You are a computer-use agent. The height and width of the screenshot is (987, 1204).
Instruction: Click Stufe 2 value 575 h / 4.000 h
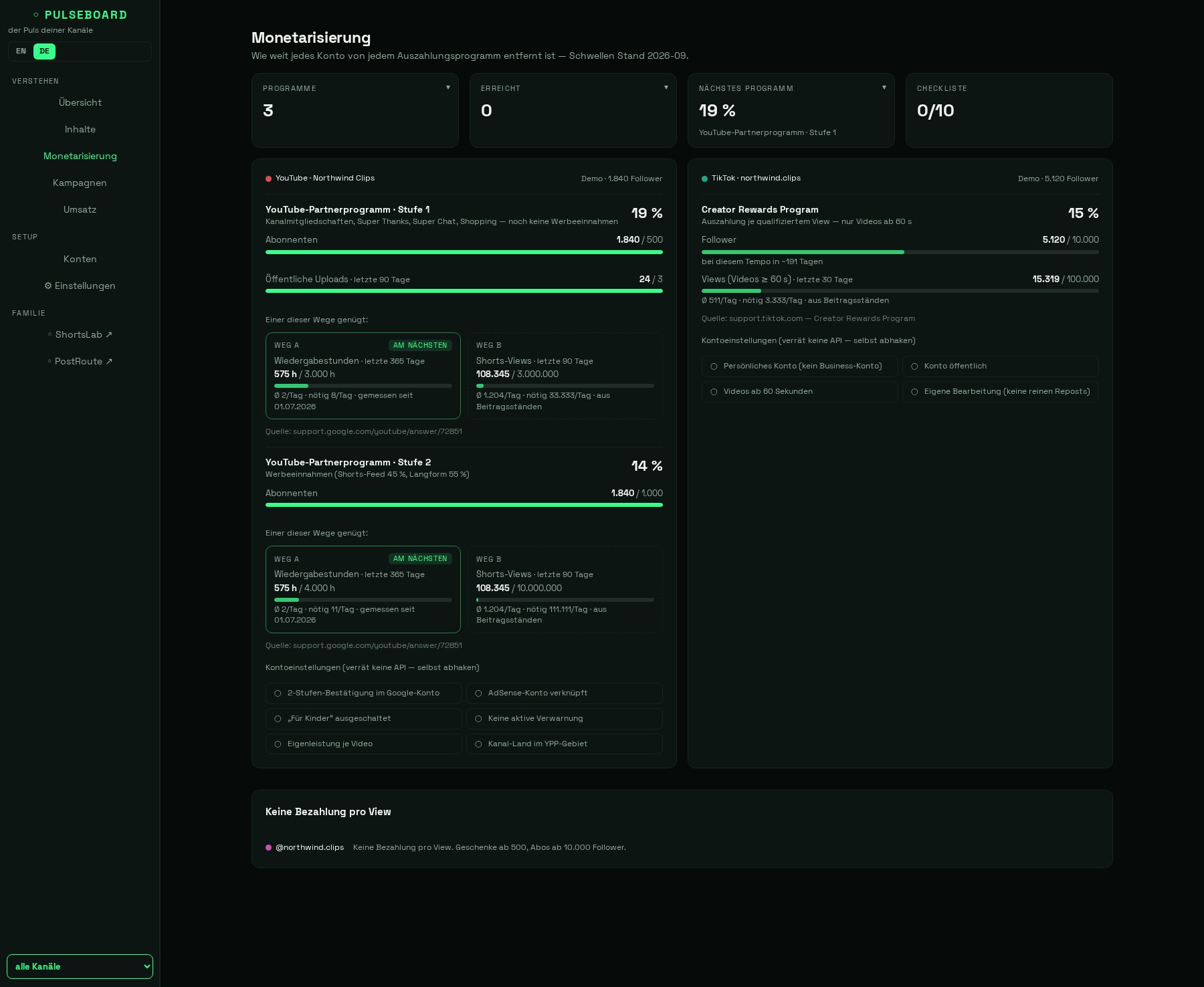pos(304,588)
